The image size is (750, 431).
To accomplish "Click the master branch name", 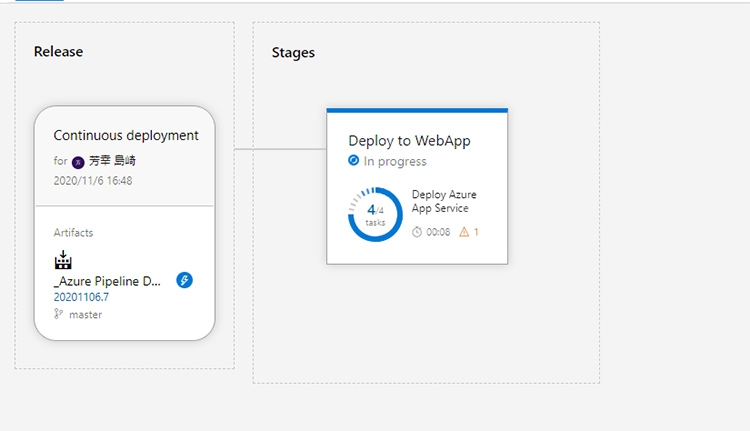I will tap(85, 314).
